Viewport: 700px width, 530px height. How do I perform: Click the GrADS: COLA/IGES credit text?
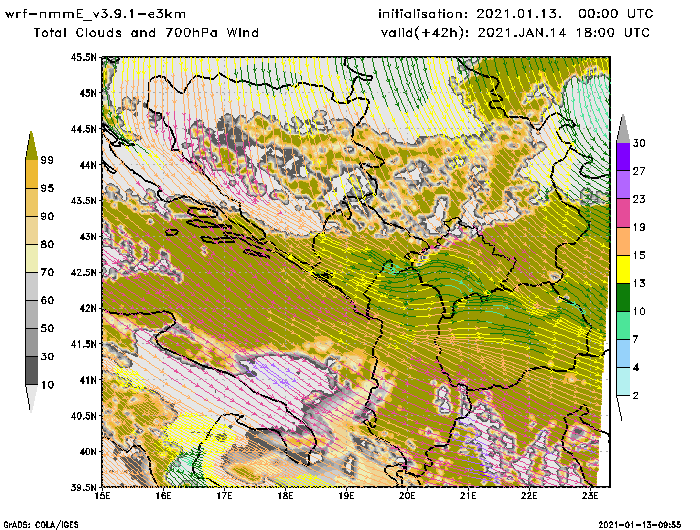pyautogui.click(x=41, y=525)
